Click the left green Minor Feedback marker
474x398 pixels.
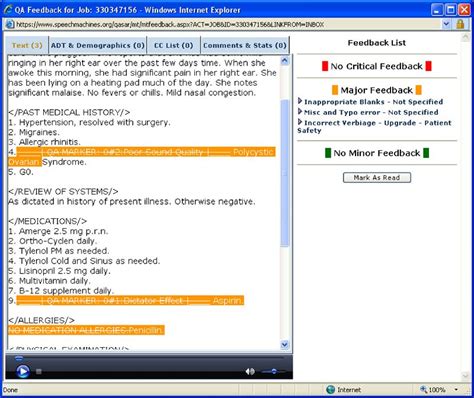tap(328, 153)
